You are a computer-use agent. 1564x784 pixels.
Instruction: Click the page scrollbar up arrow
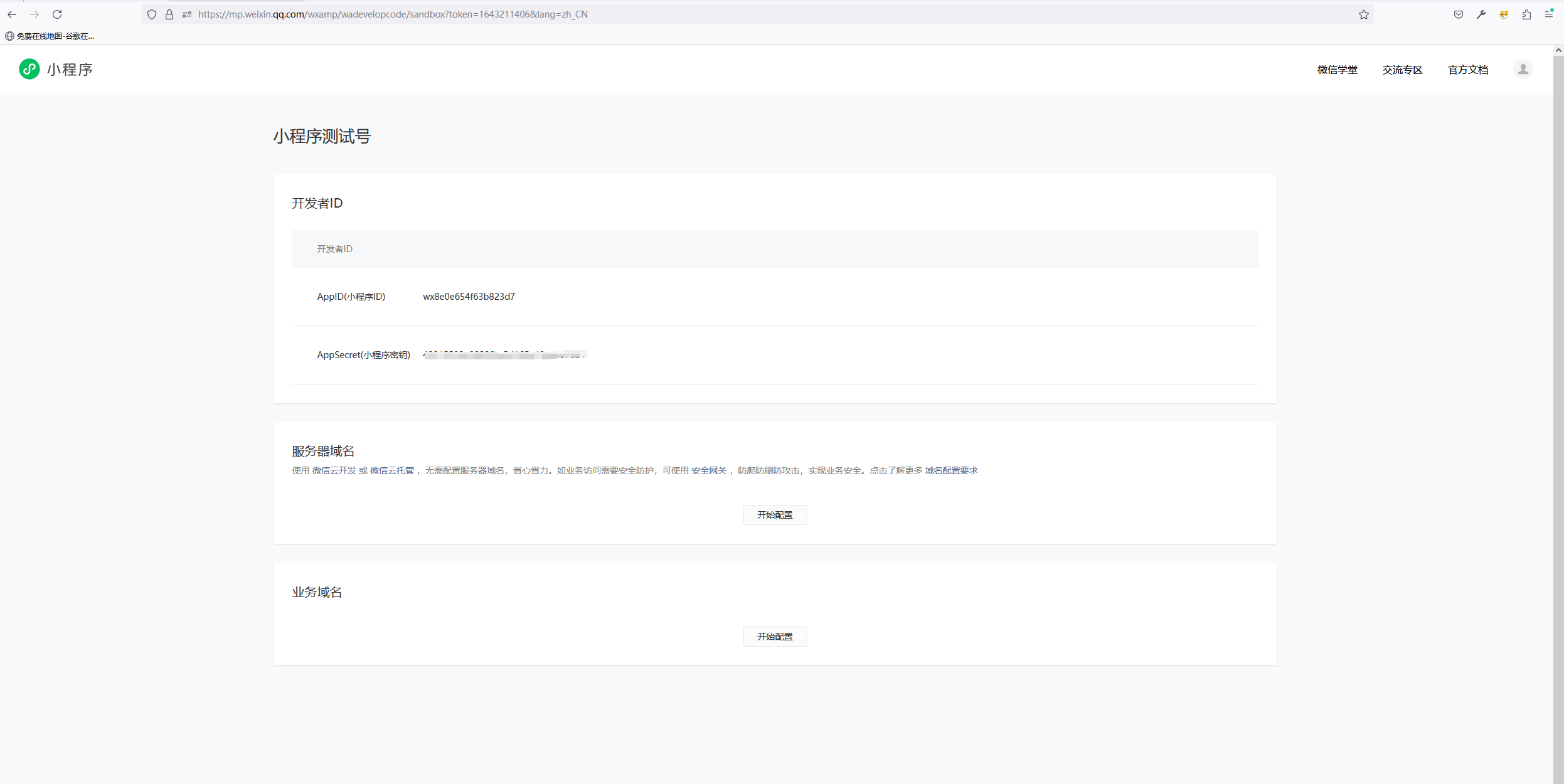[x=1558, y=50]
